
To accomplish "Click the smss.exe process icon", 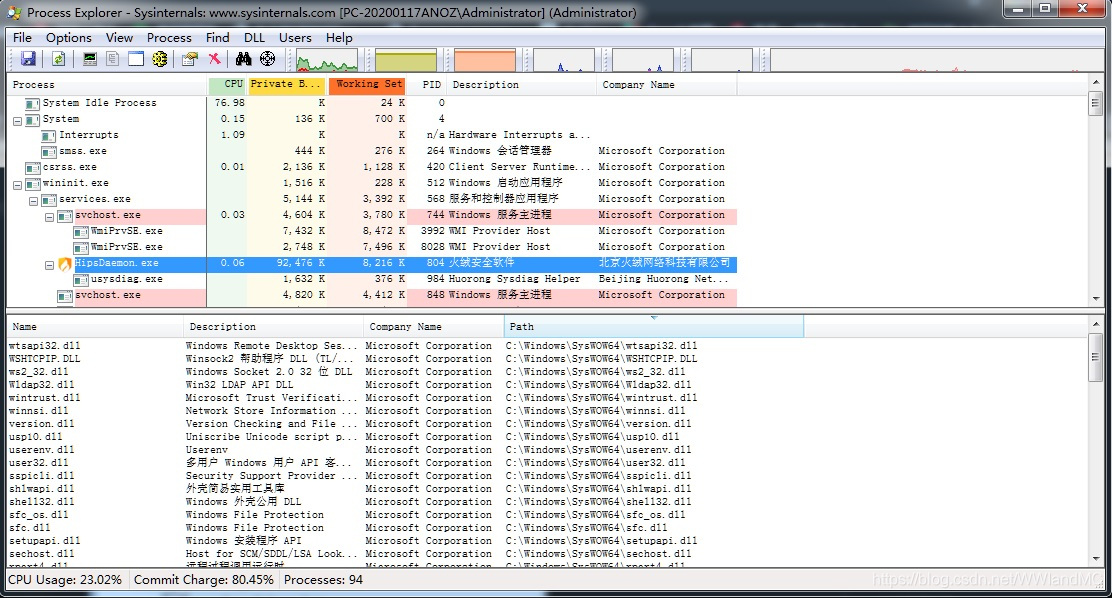I will [48, 152].
